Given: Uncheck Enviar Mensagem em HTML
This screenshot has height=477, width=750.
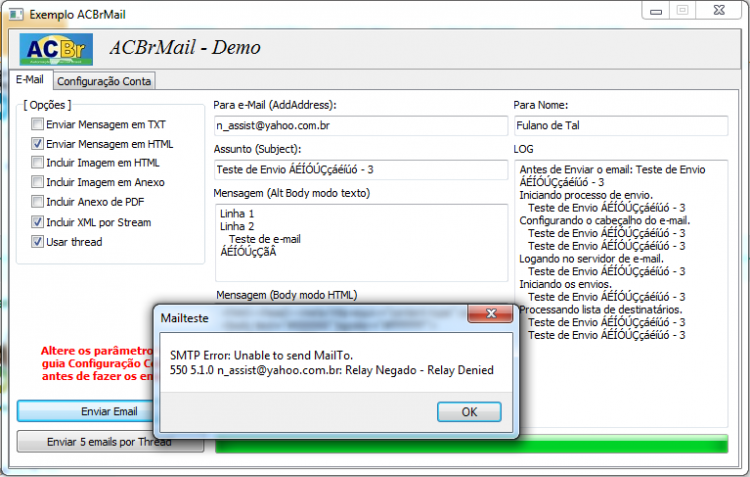Looking at the screenshot, I should coord(37,144).
